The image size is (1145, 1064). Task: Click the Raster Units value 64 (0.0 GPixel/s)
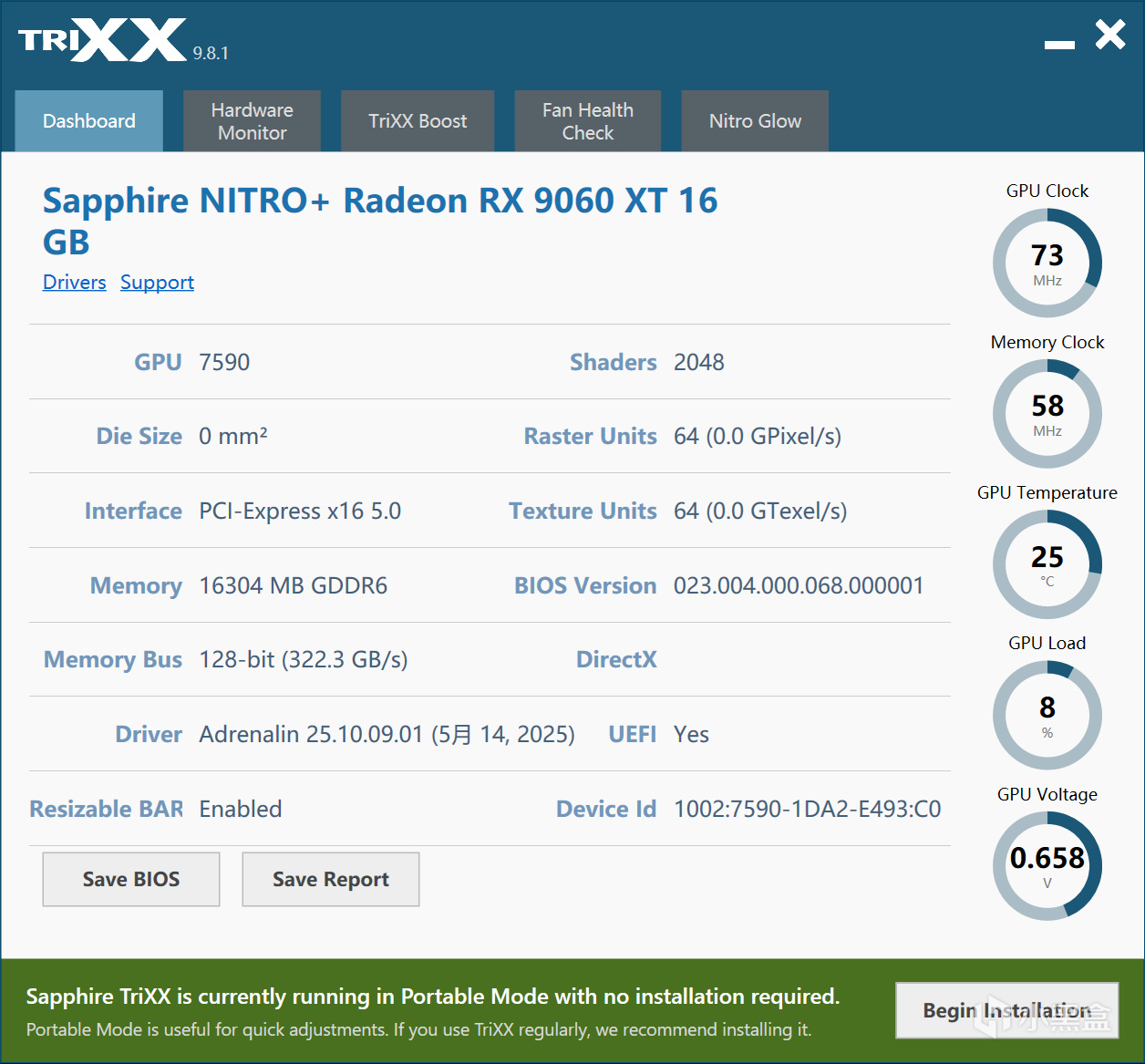point(758,436)
